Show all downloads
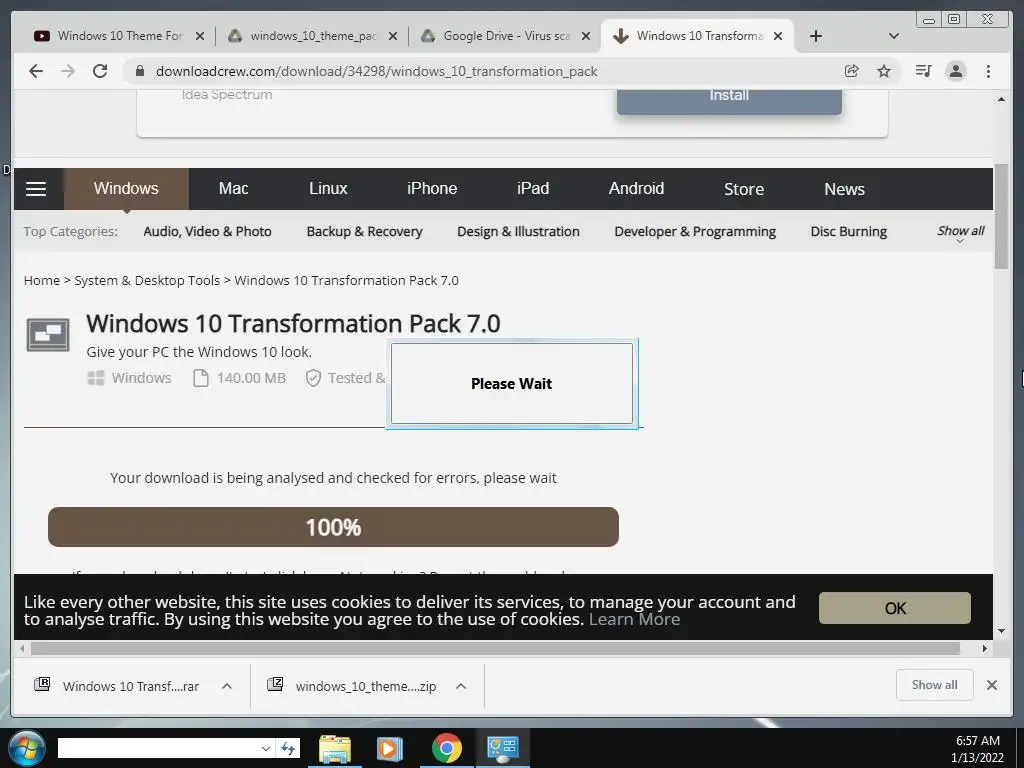Screen dimensions: 1024x768 click(935, 685)
